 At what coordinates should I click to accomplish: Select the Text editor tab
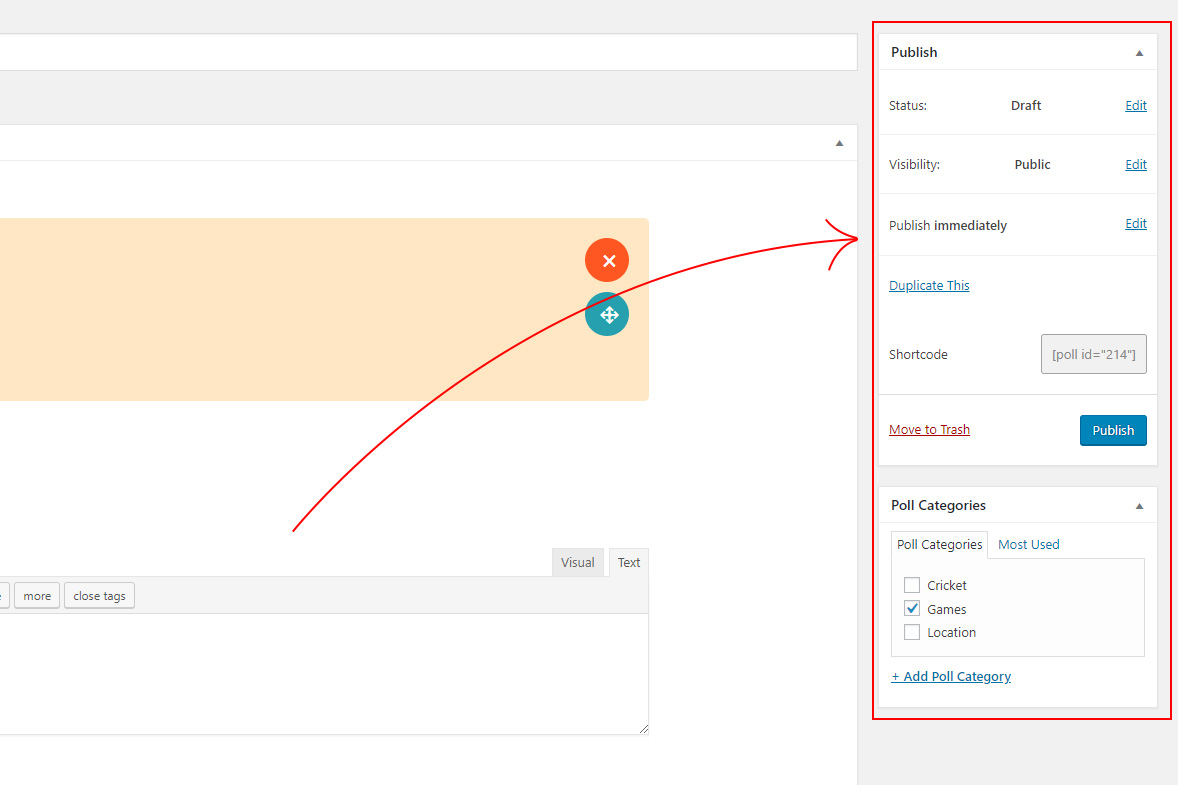(628, 562)
